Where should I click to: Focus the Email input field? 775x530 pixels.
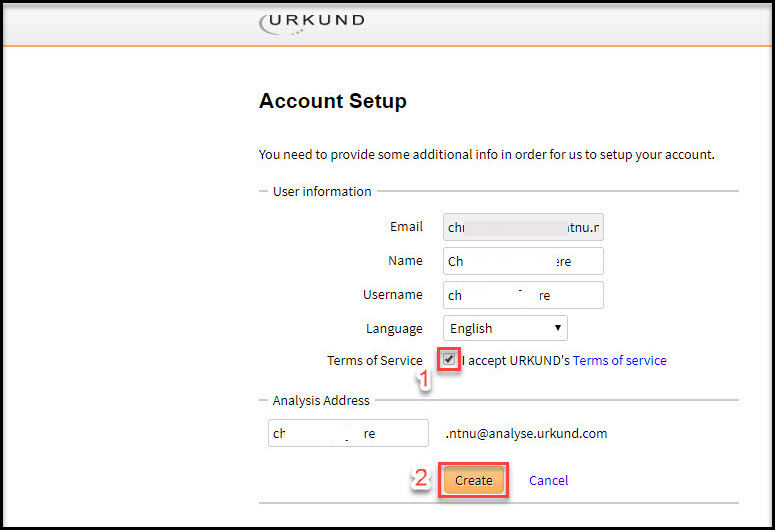pos(523,227)
